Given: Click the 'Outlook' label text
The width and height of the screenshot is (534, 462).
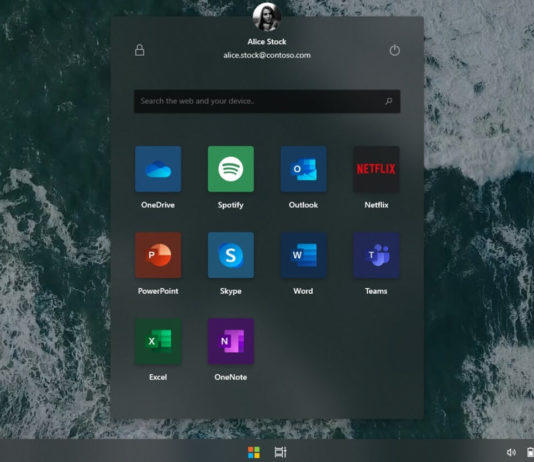Looking at the screenshot, I should coord(303,205).
